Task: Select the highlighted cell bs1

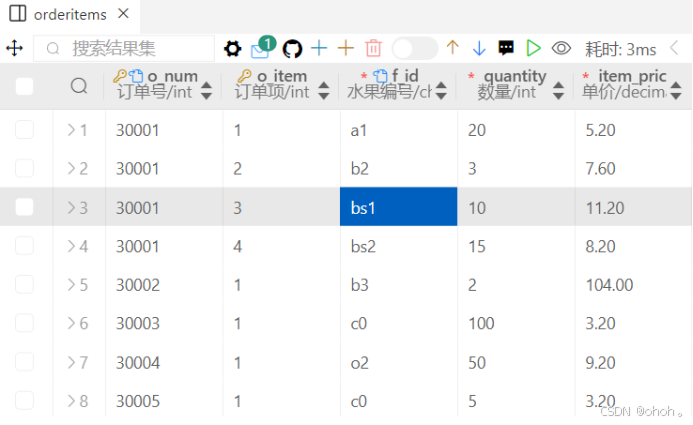Action: (399, 207)
